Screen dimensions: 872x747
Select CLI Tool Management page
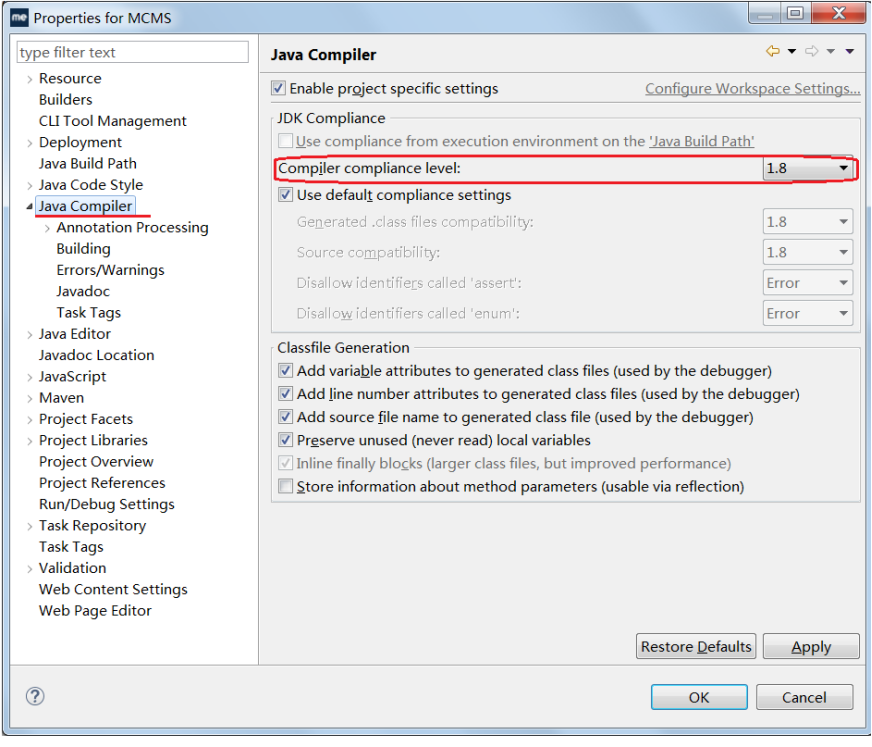(112, 121)
